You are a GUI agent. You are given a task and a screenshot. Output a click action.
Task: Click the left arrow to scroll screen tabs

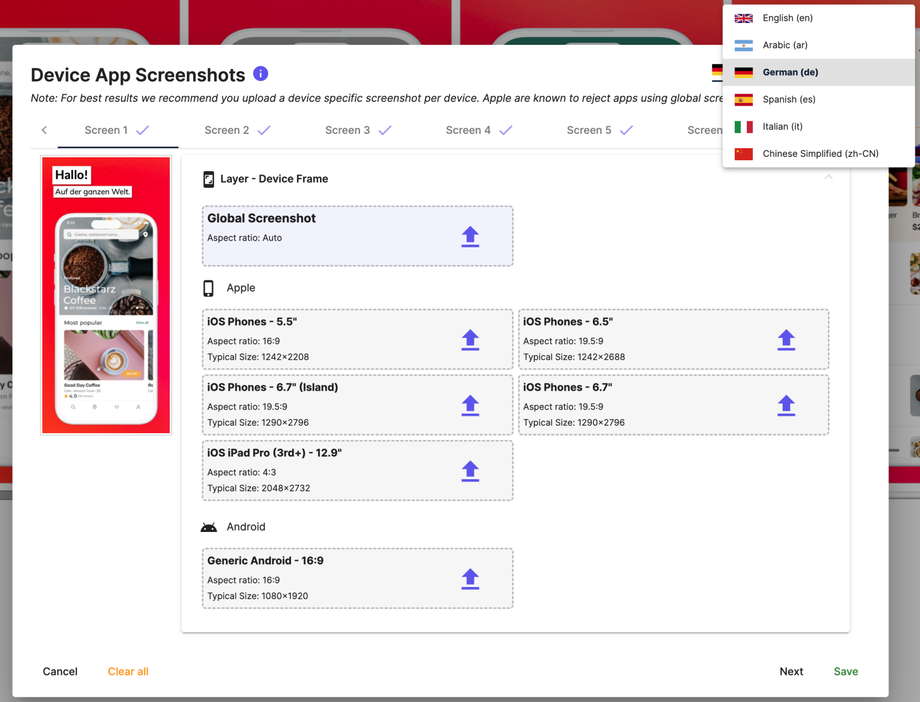(x=44, y=130)
